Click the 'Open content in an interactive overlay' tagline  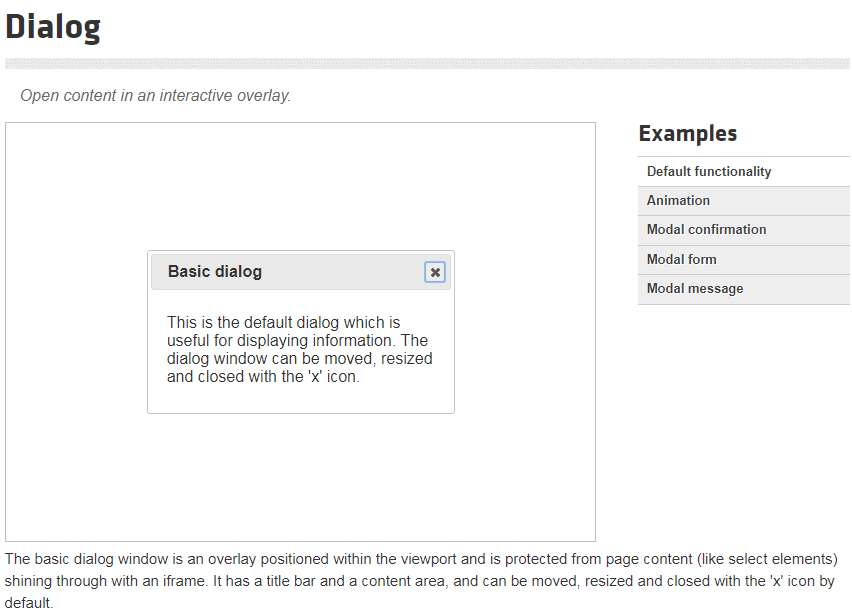point(155,96)
